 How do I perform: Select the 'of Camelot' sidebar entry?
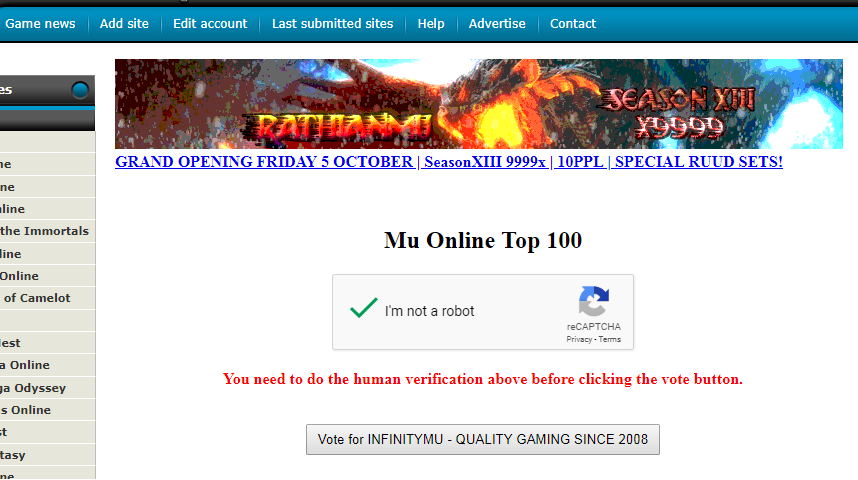[48, 298]
